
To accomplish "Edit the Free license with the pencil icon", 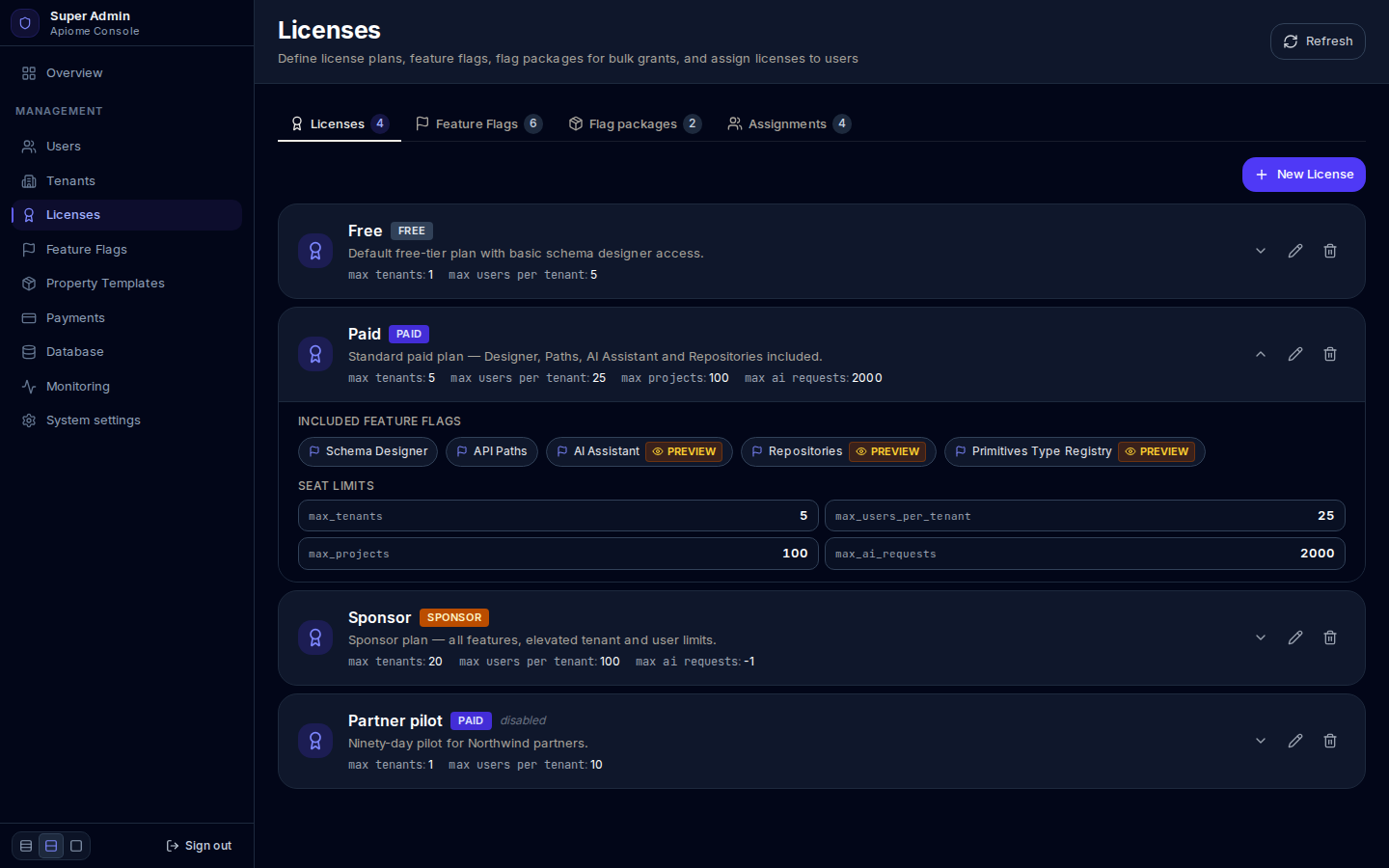I will pos(1295,251).
